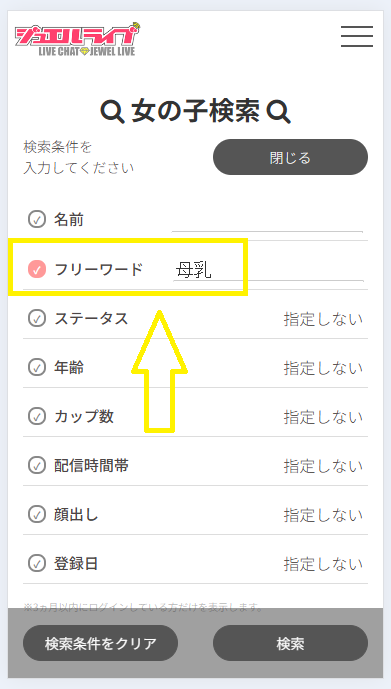Focus the フリーワード text field containing 母乳

pos(268,270)
